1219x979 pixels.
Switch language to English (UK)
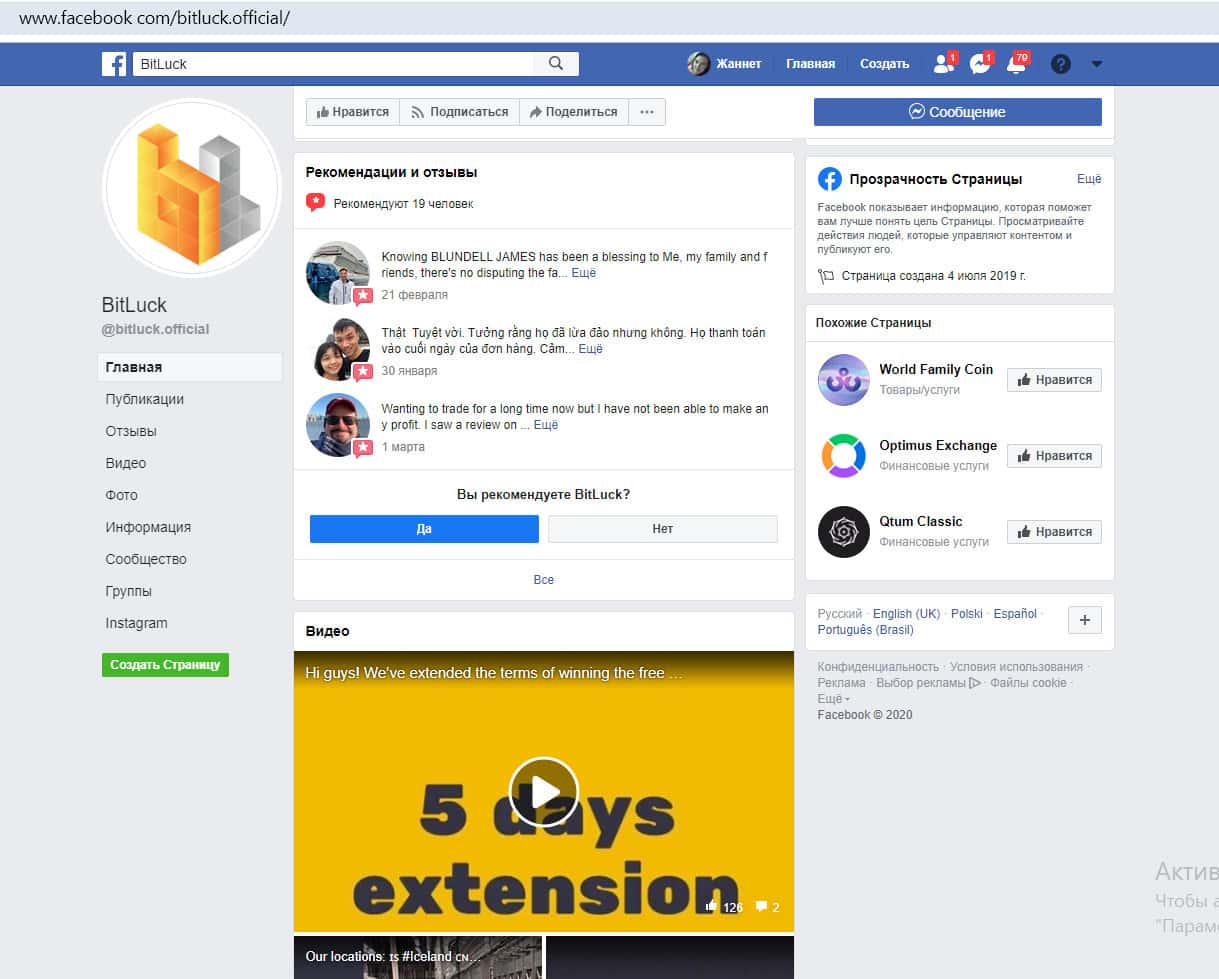906,614
